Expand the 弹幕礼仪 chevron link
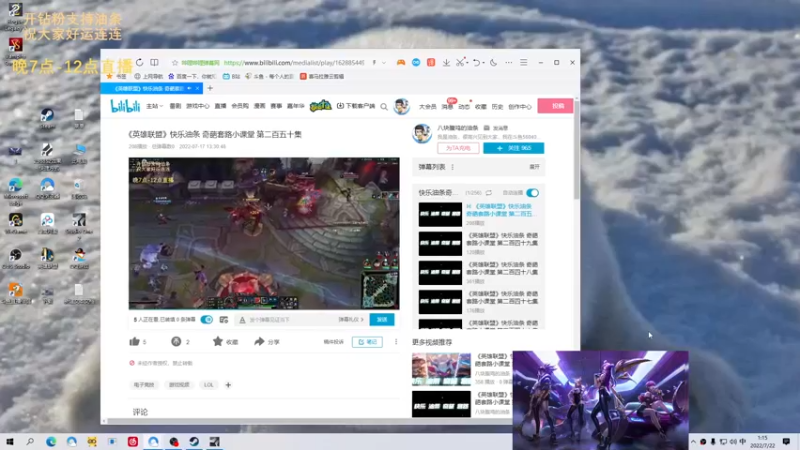Screen dimensions: 800x450 [351, 319]
